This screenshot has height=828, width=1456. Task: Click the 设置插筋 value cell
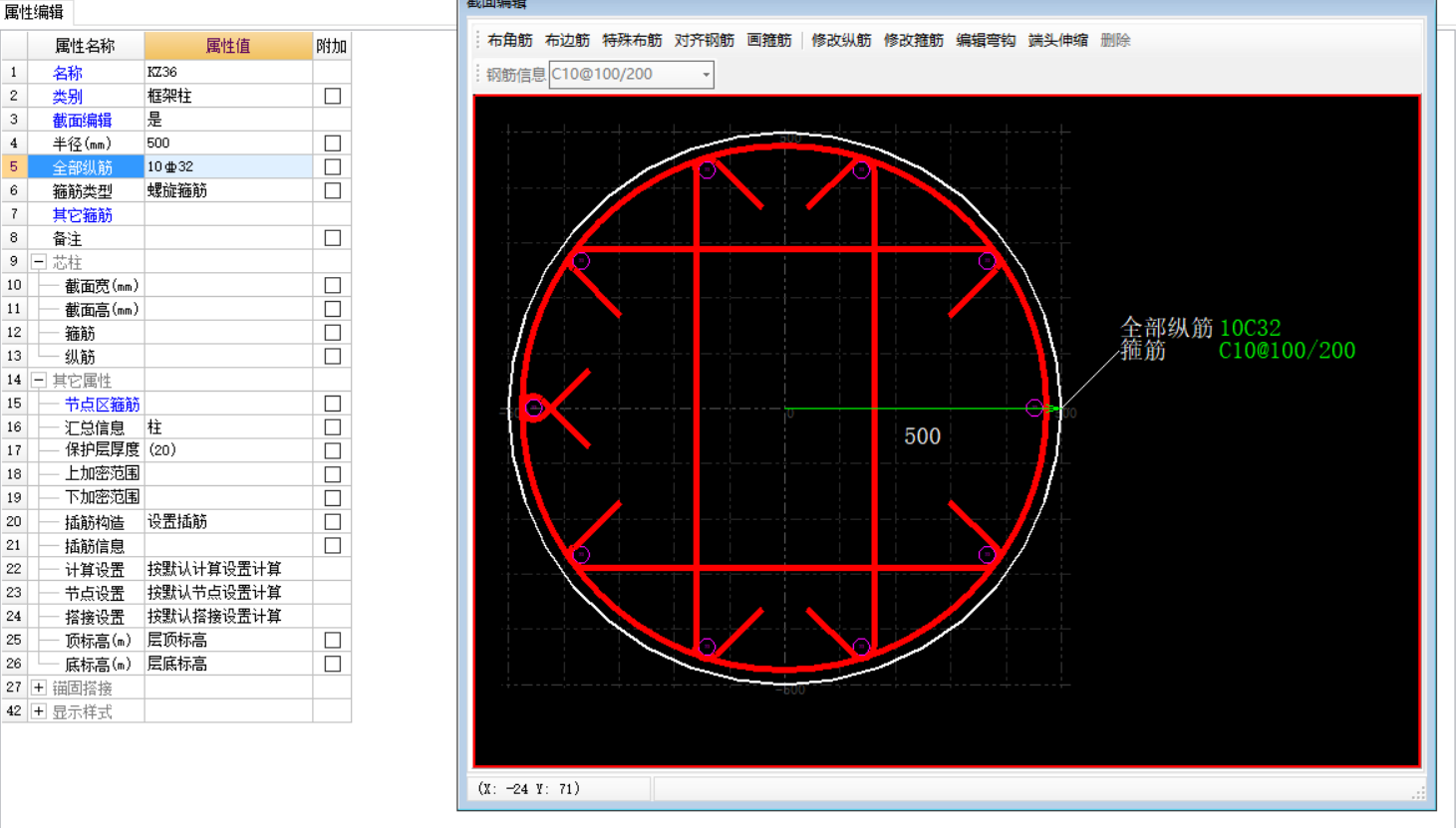point(228,522)
